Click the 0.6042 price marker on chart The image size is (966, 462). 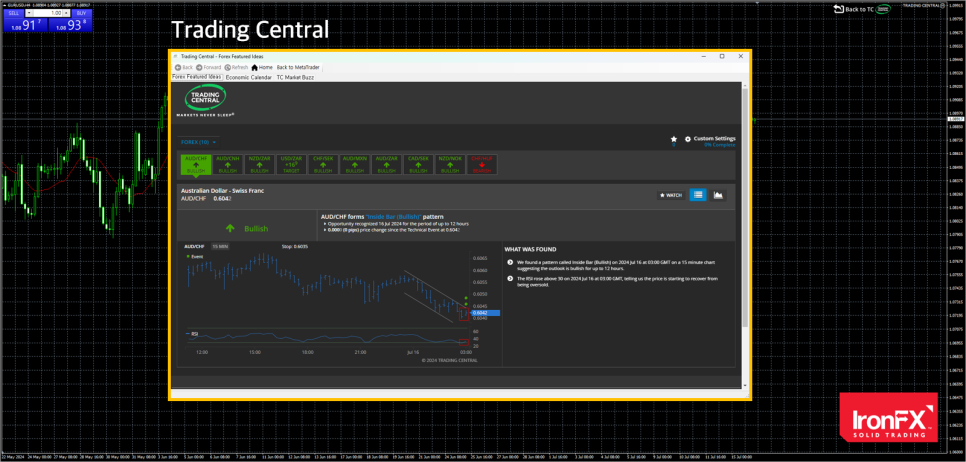coord(485,313)
